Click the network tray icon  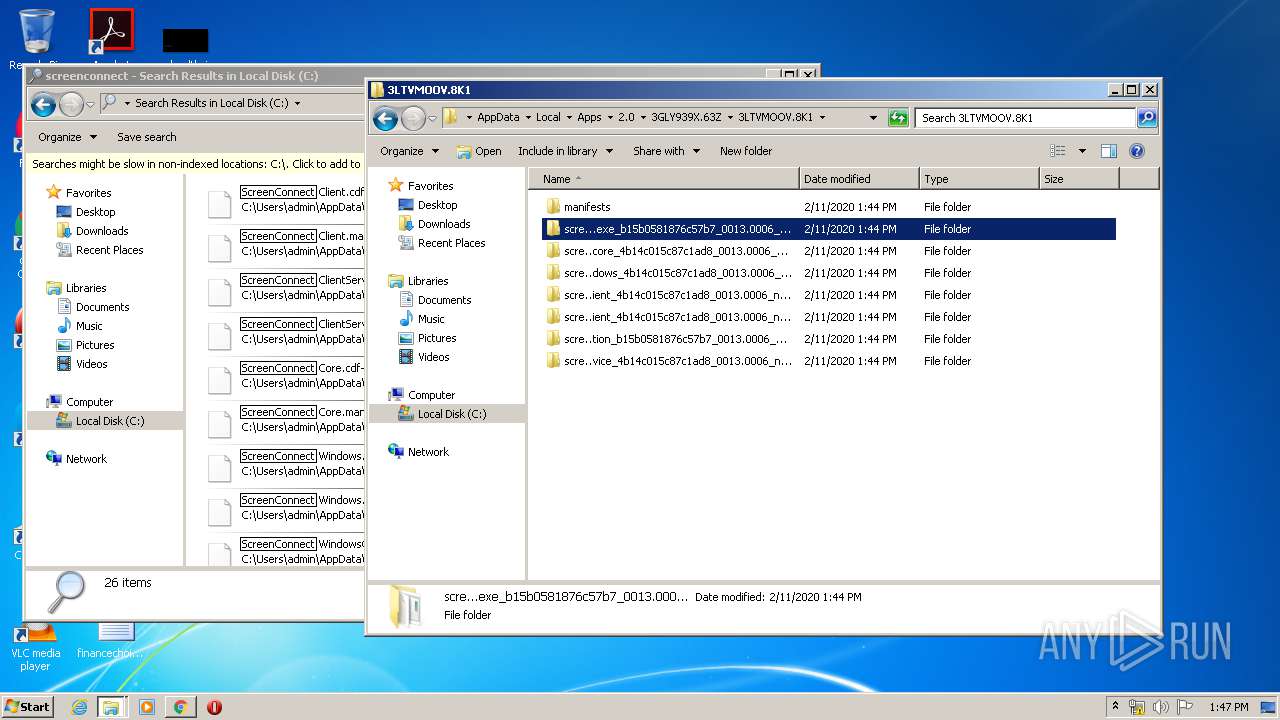(x=1137, y=707)
